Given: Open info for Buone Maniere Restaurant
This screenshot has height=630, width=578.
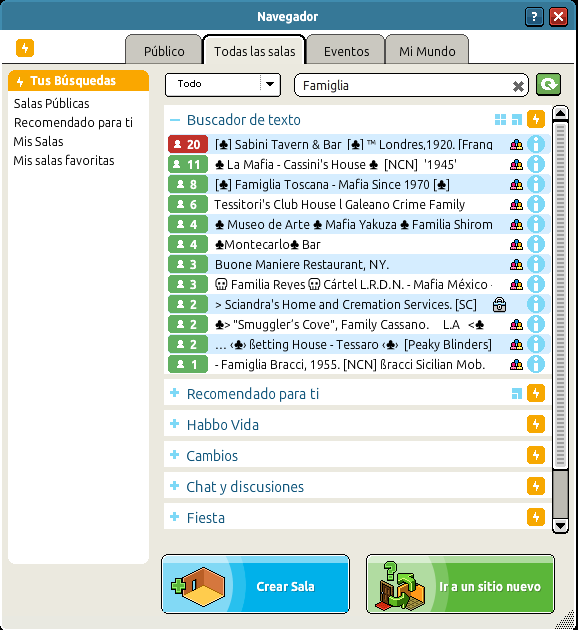Looking at the screenshot, I should (536, 264).
